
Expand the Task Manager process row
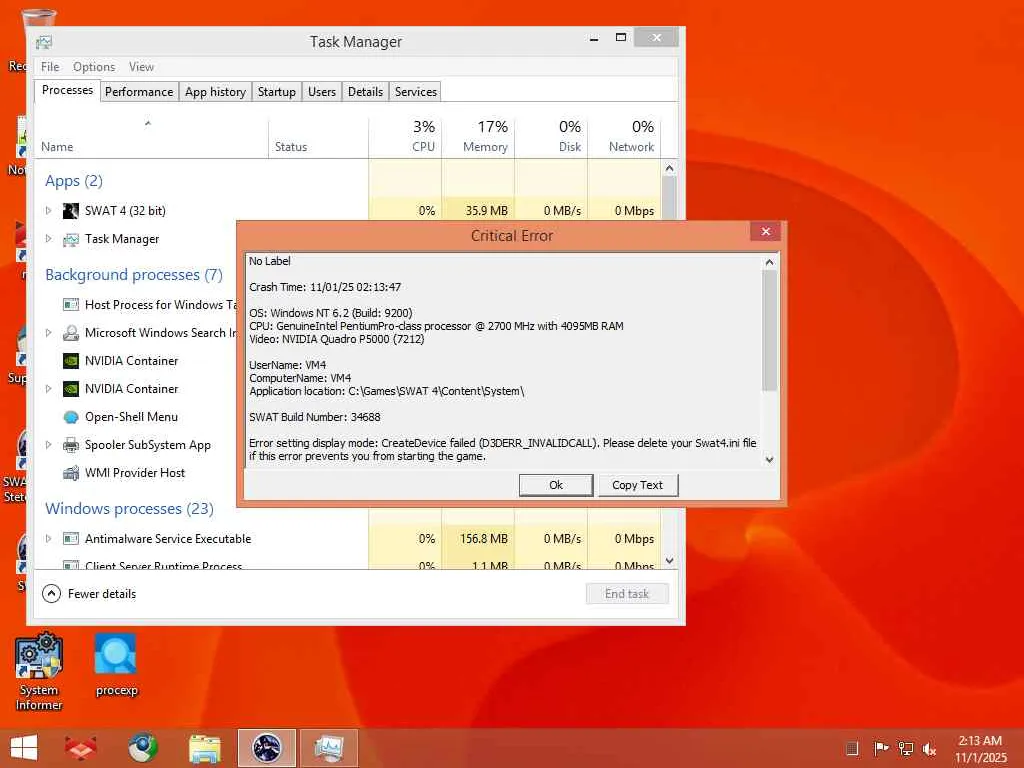(48, 239)
